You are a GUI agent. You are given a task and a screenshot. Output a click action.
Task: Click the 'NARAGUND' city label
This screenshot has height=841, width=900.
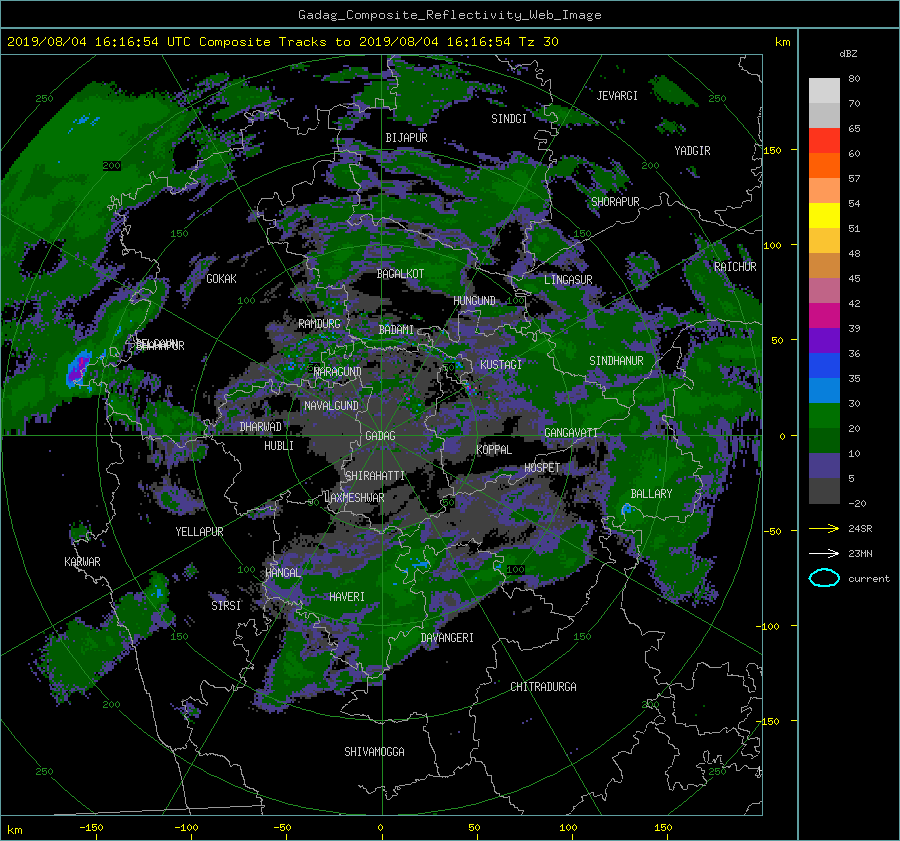coord(337,372)
